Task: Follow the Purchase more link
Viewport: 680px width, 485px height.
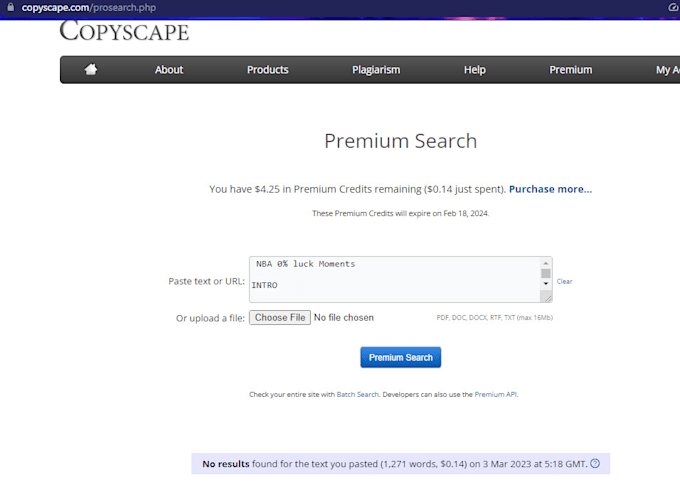Action: click(550, 189)
